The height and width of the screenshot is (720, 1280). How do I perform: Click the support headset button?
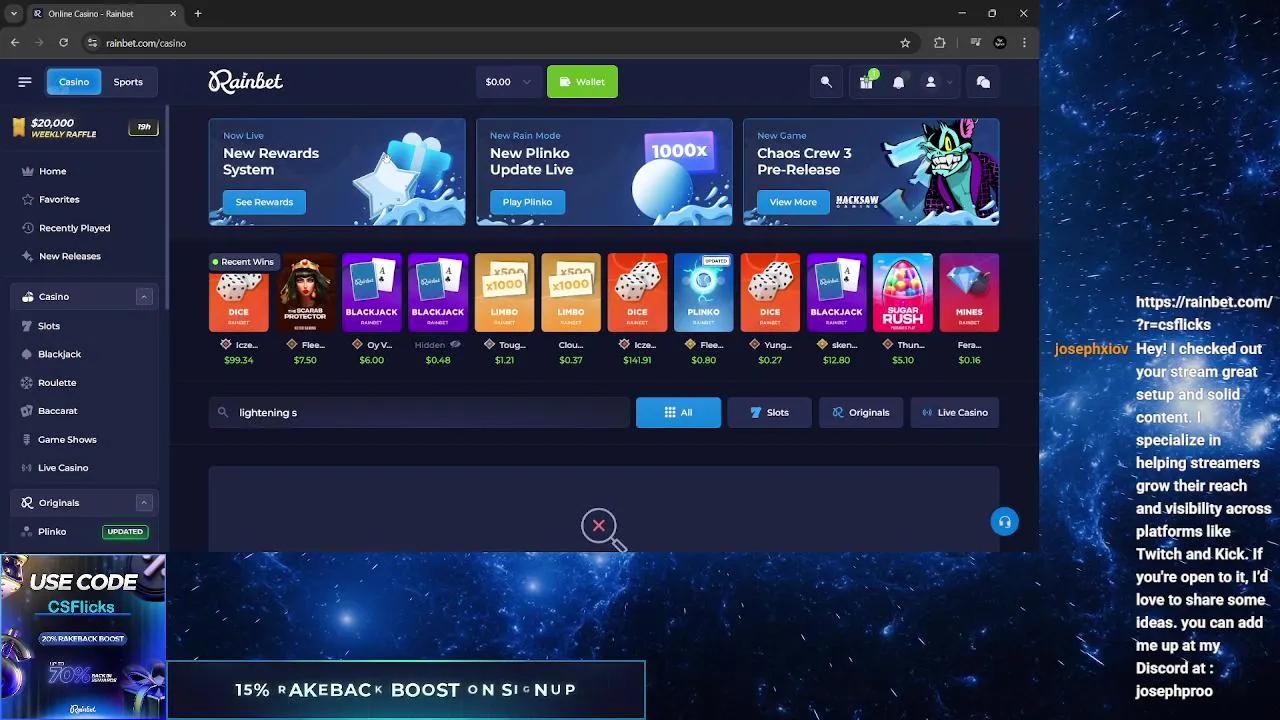tap(1005, 521)
